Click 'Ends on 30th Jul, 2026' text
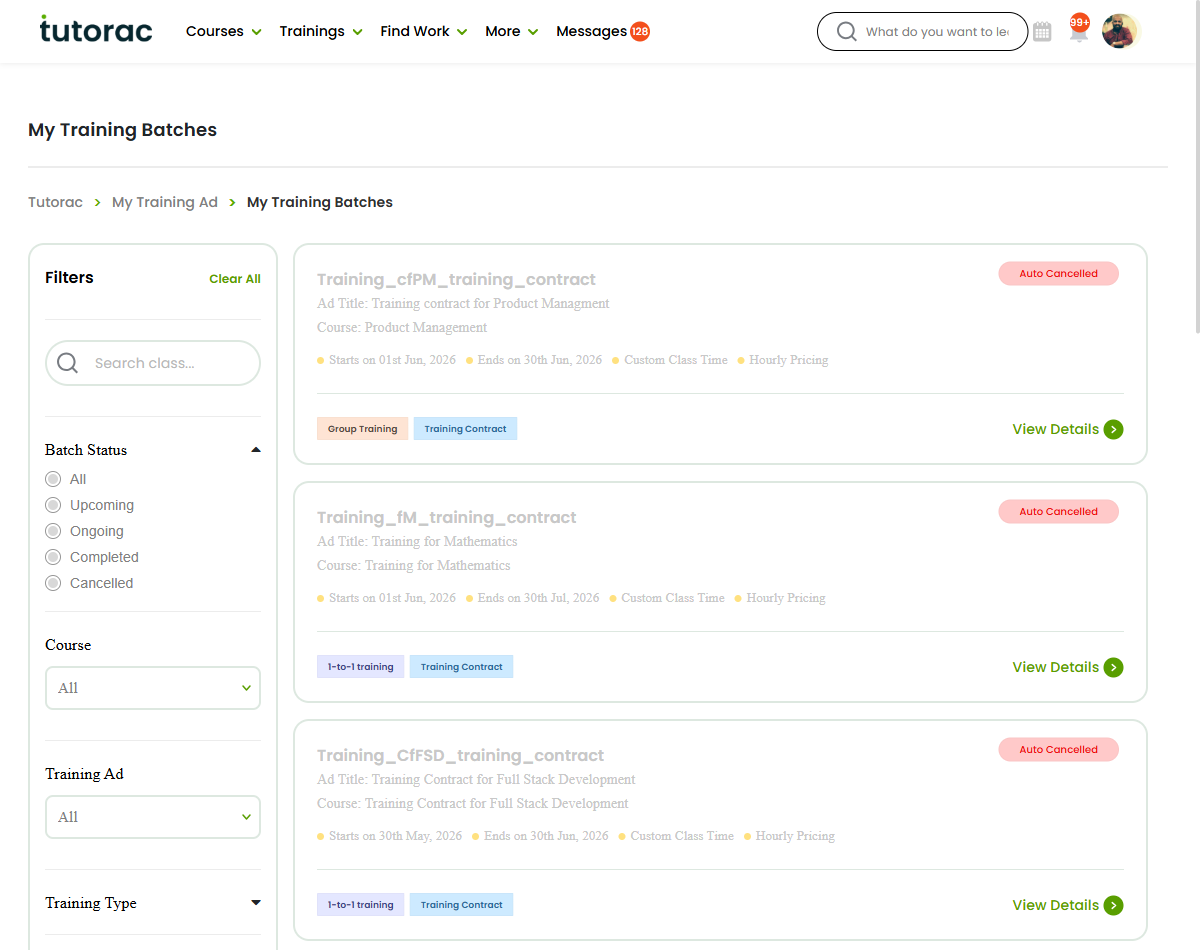 tap(538, 598)
